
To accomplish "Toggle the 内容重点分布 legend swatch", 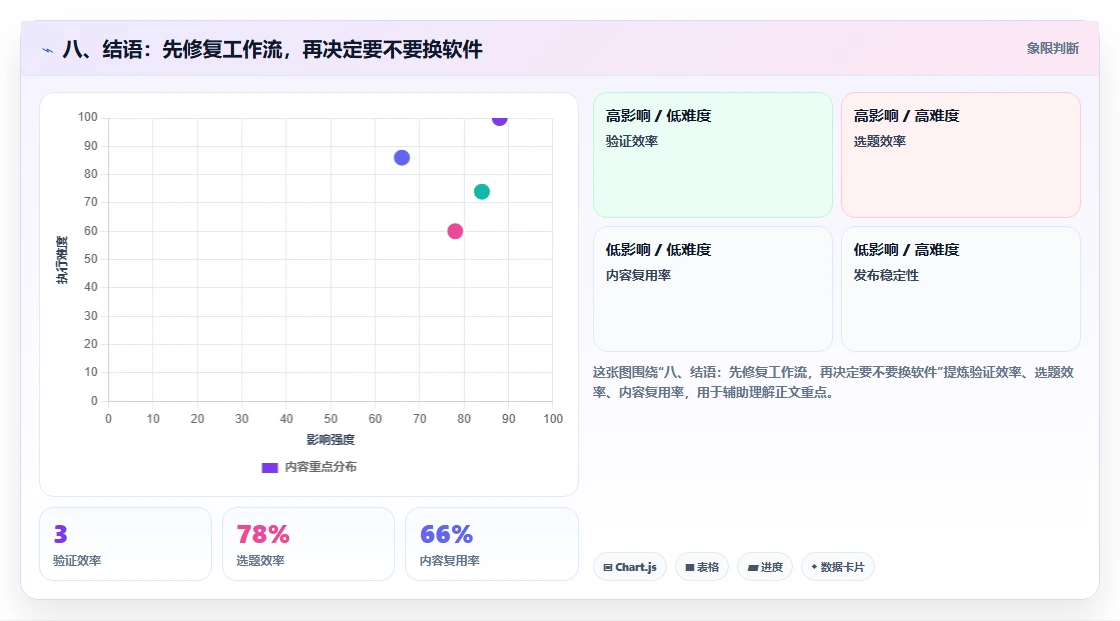I will 270,467.
